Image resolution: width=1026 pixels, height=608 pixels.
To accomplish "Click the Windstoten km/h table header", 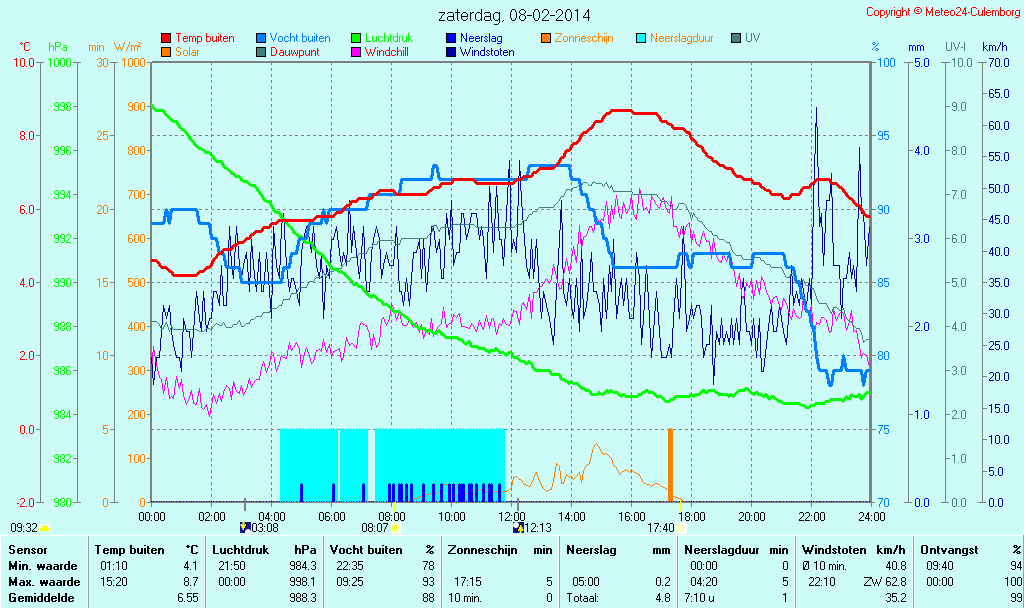I will click(853, 549).
